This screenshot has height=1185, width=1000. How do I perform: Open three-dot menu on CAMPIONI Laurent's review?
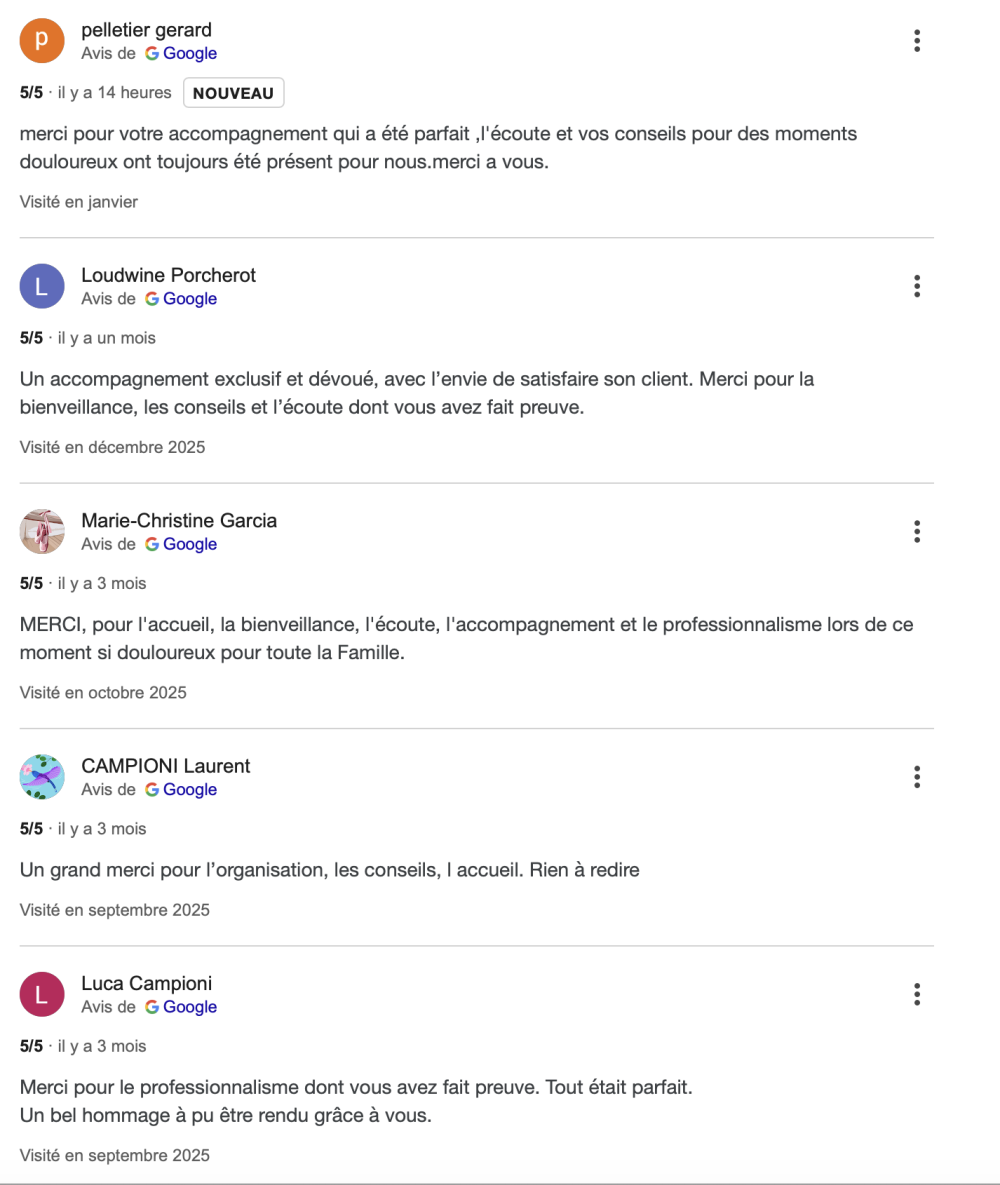tap(916, 777)
